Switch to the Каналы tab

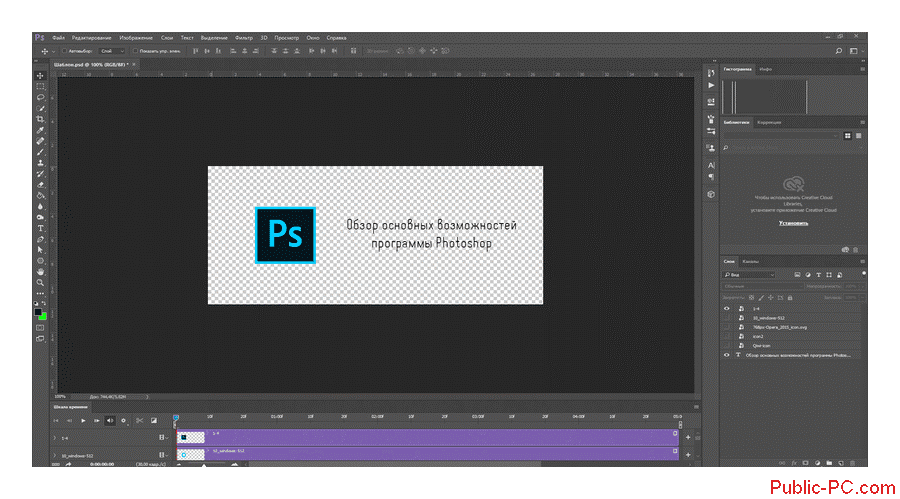(x=750, y=261)
